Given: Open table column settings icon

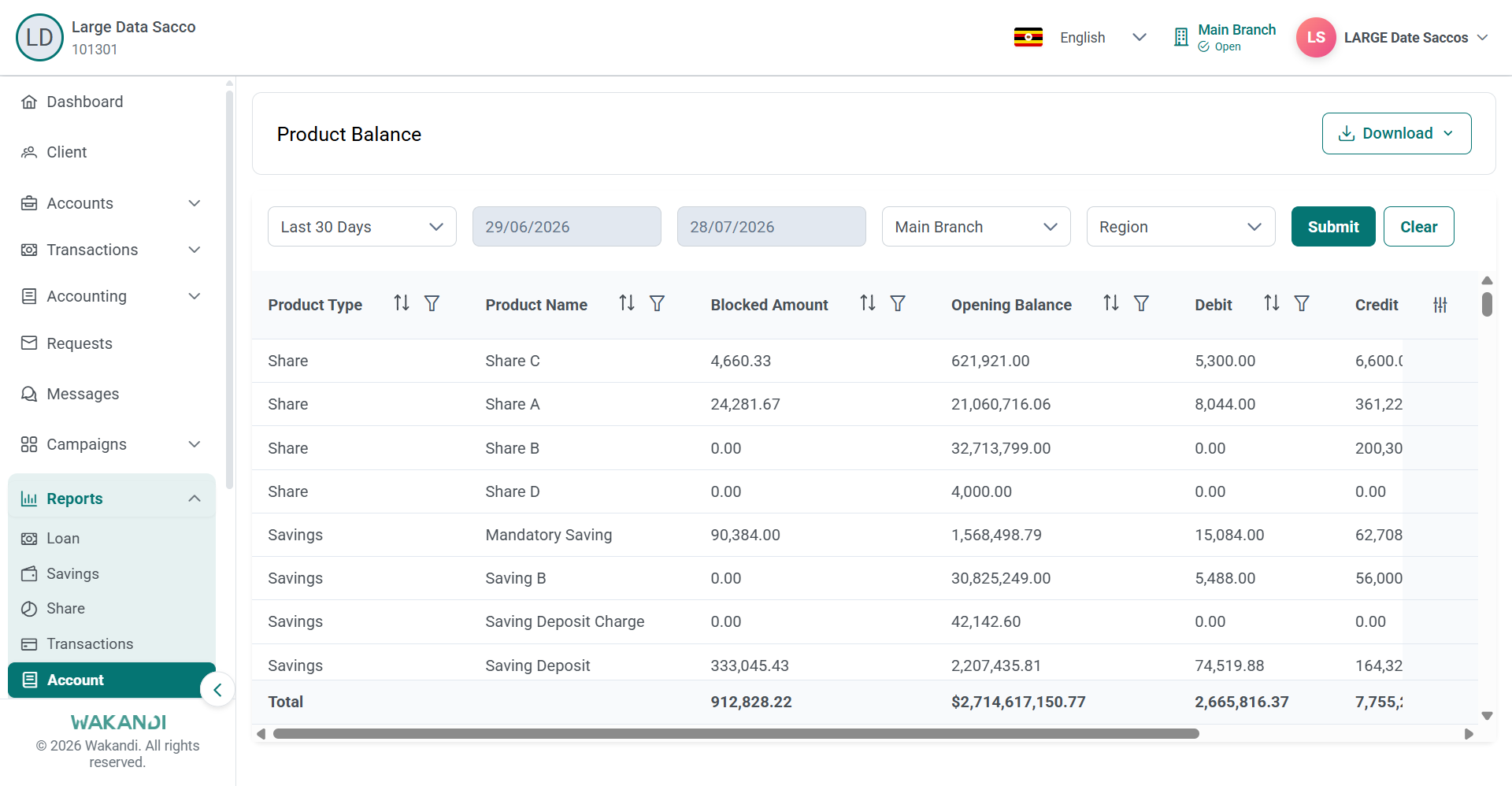Looking at the screenshot, I should pos(1440,305).
